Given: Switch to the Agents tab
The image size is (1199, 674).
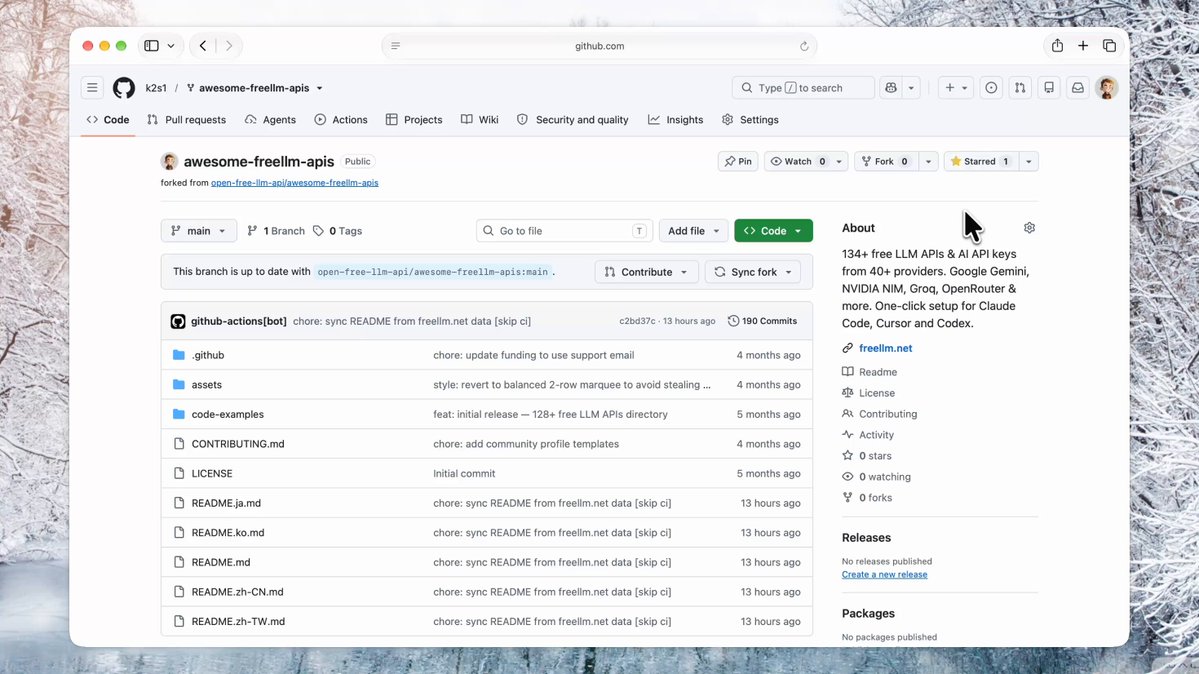Looking at the screenshot, I should pos(270,120).
